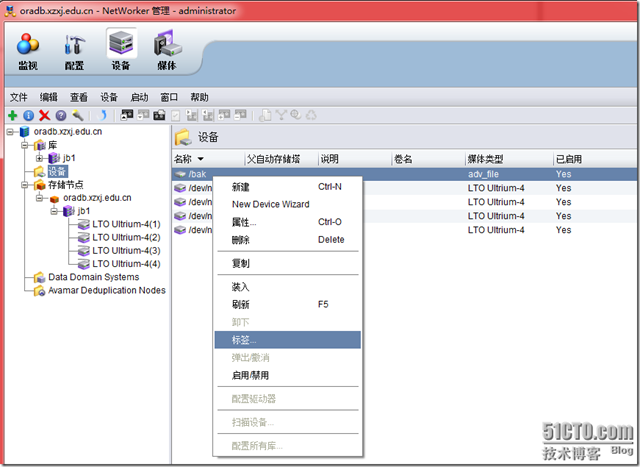
Task: Click the 媒体类型 column header
Action: point(509,159)
